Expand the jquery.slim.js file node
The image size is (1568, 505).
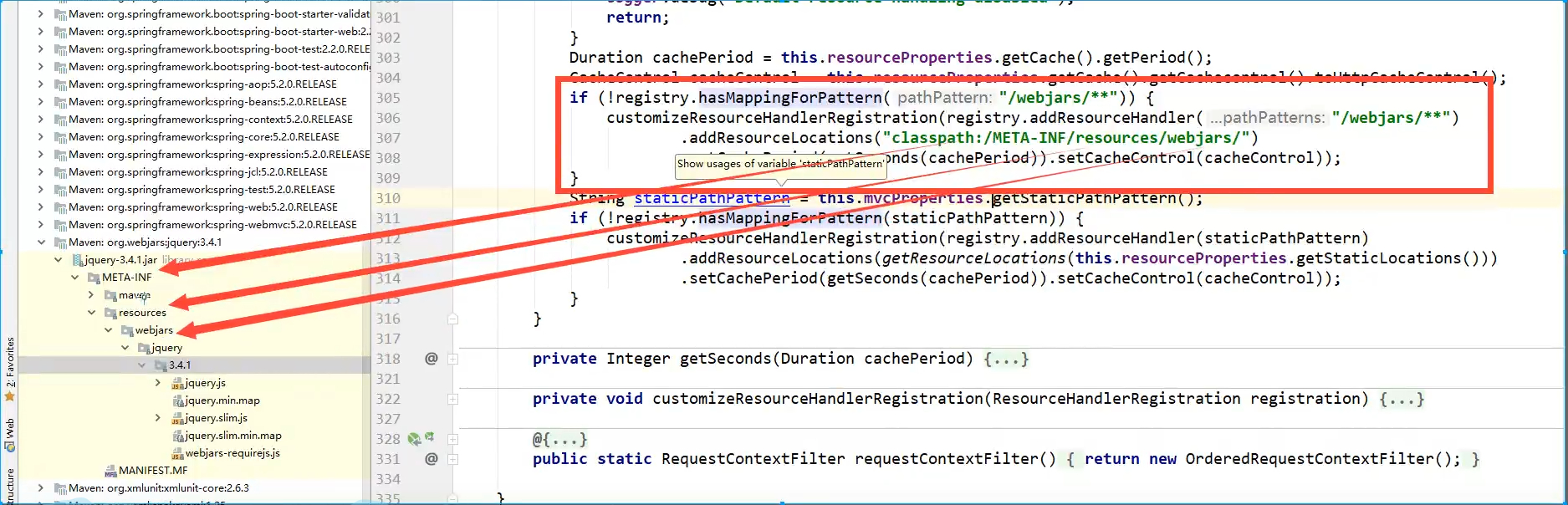158,418
